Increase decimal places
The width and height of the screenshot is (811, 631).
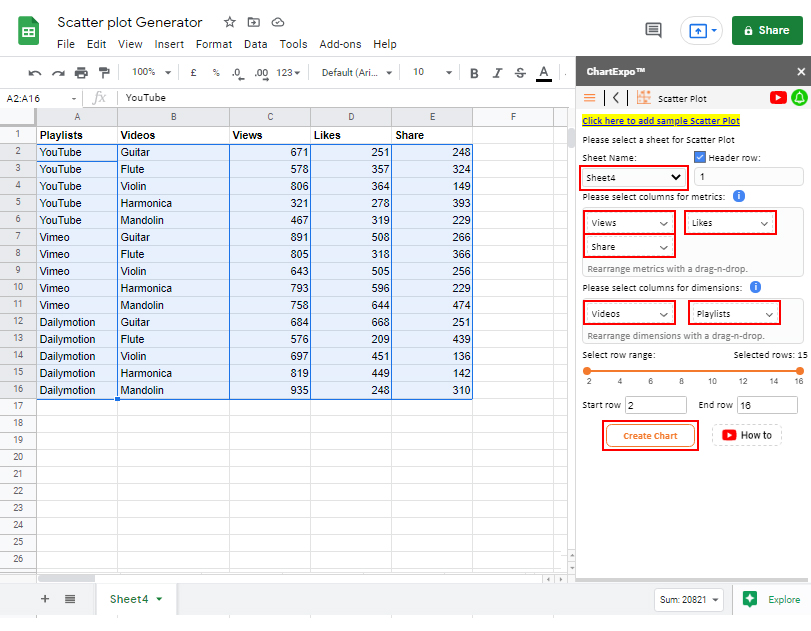pos(261,73)
